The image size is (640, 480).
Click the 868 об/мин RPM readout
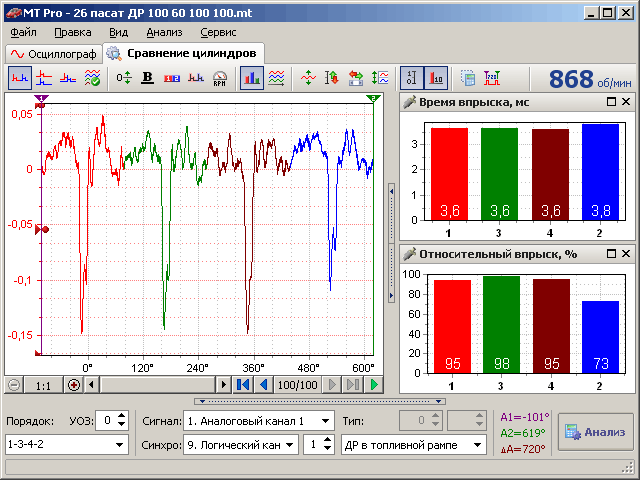pyautogui.click(x=590, y=79)
